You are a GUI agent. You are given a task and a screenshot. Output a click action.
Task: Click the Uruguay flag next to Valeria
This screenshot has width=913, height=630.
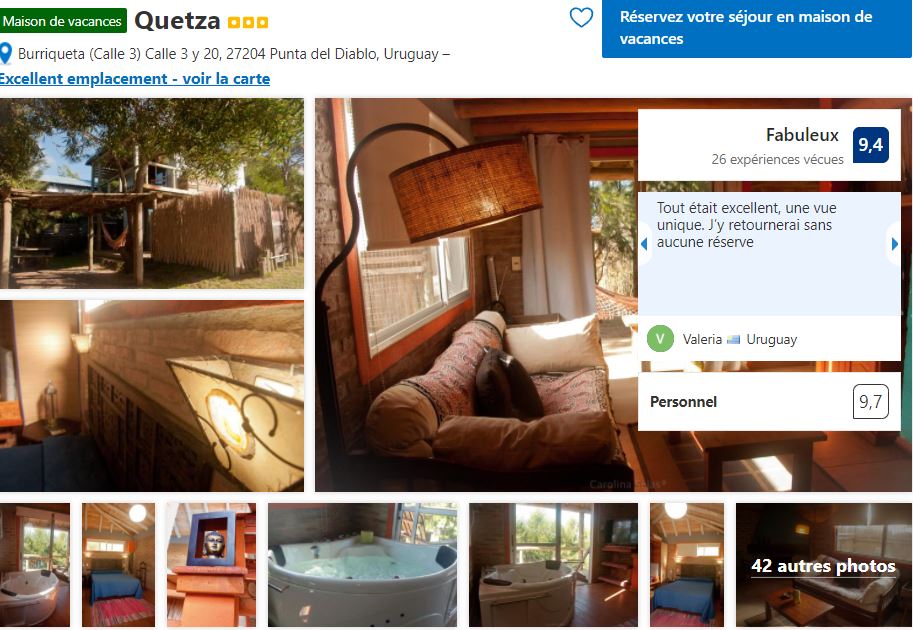pos(734,339)
